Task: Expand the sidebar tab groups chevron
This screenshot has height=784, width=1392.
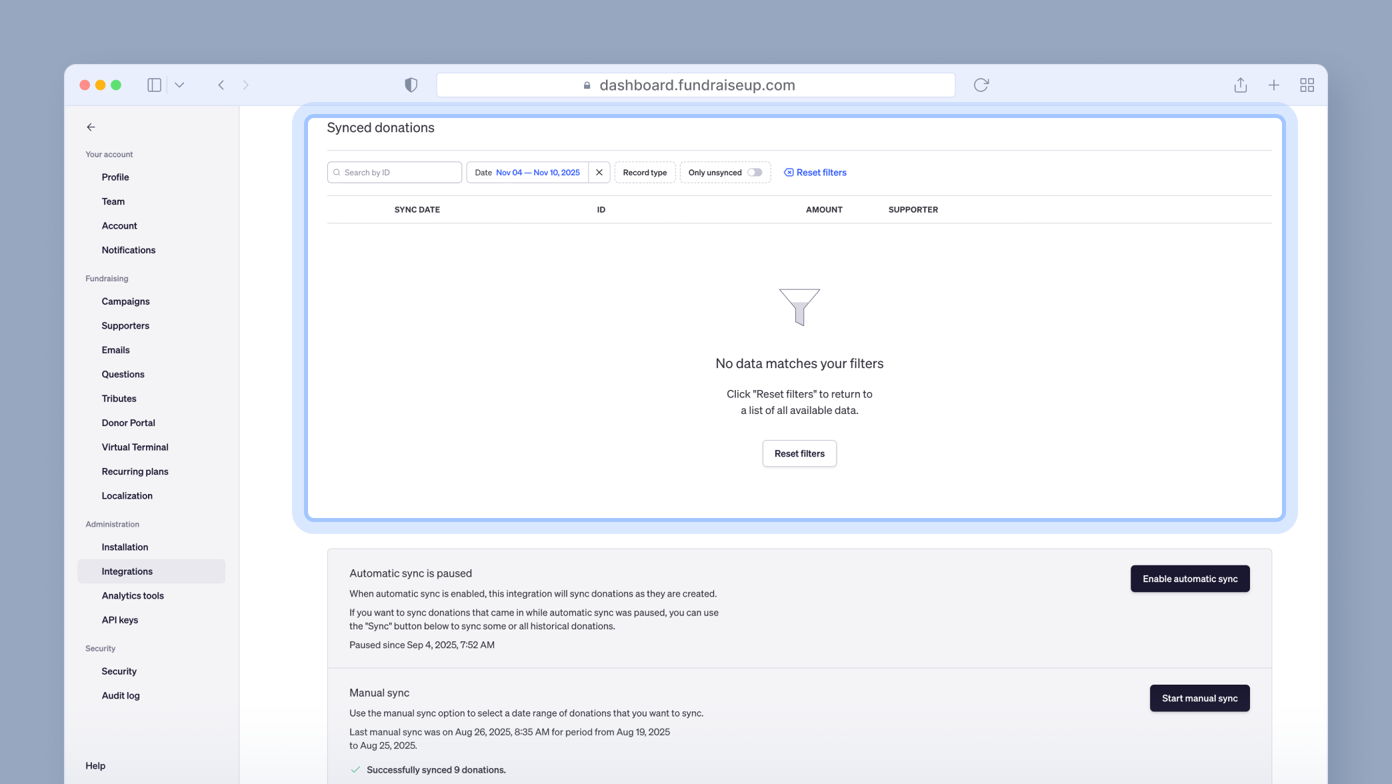Action: (x=179, y=85)
